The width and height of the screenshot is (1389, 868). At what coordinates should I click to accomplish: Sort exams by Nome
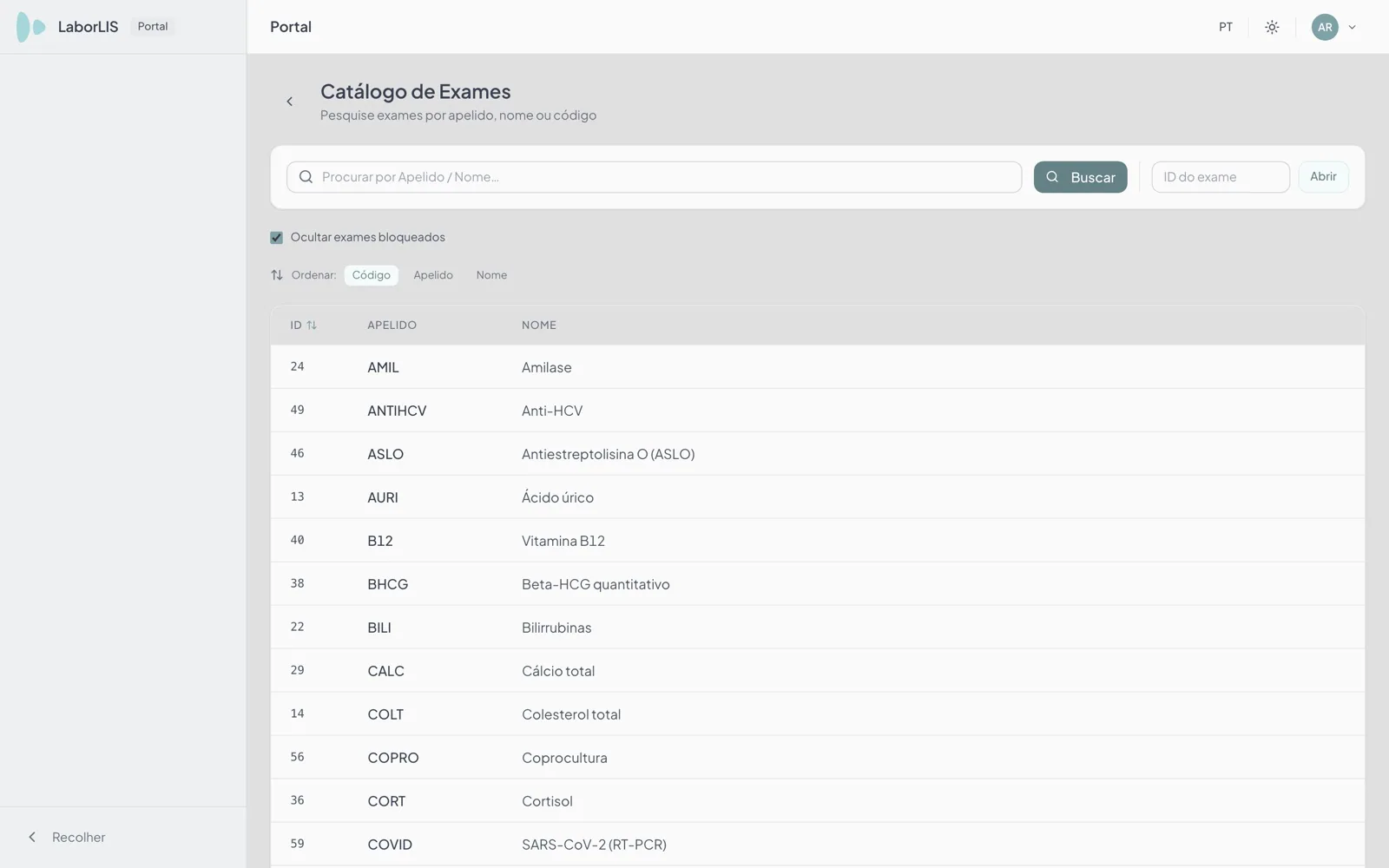pyautogui.click(x=491, y=275)
